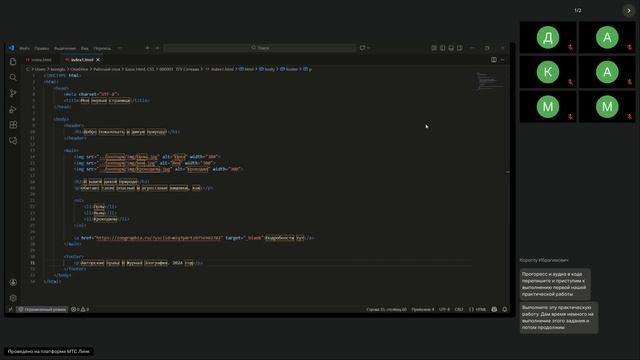Open the Extensions view
The image size is (640, 360).
(x=13, y=125)
